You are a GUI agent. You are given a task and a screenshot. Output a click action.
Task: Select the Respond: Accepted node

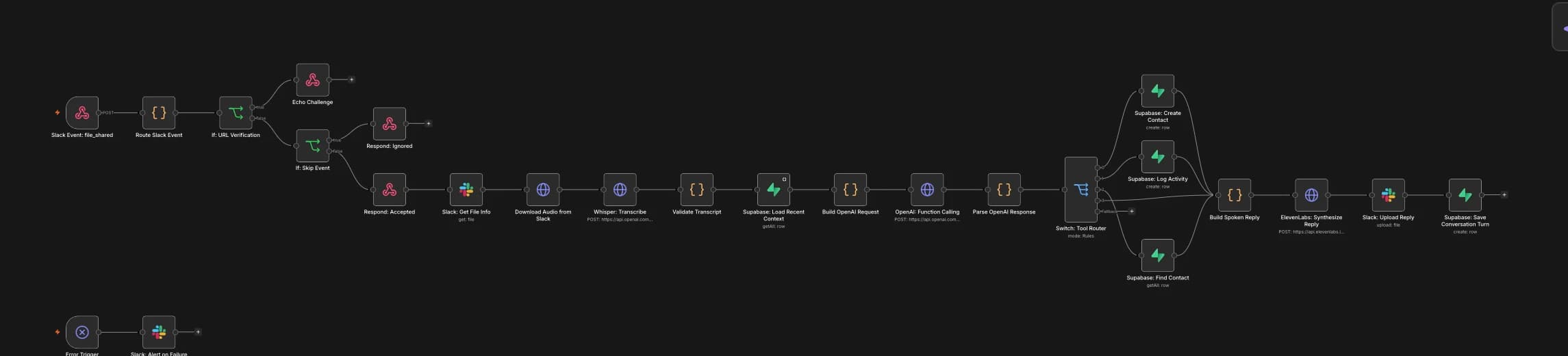point(390,190)
